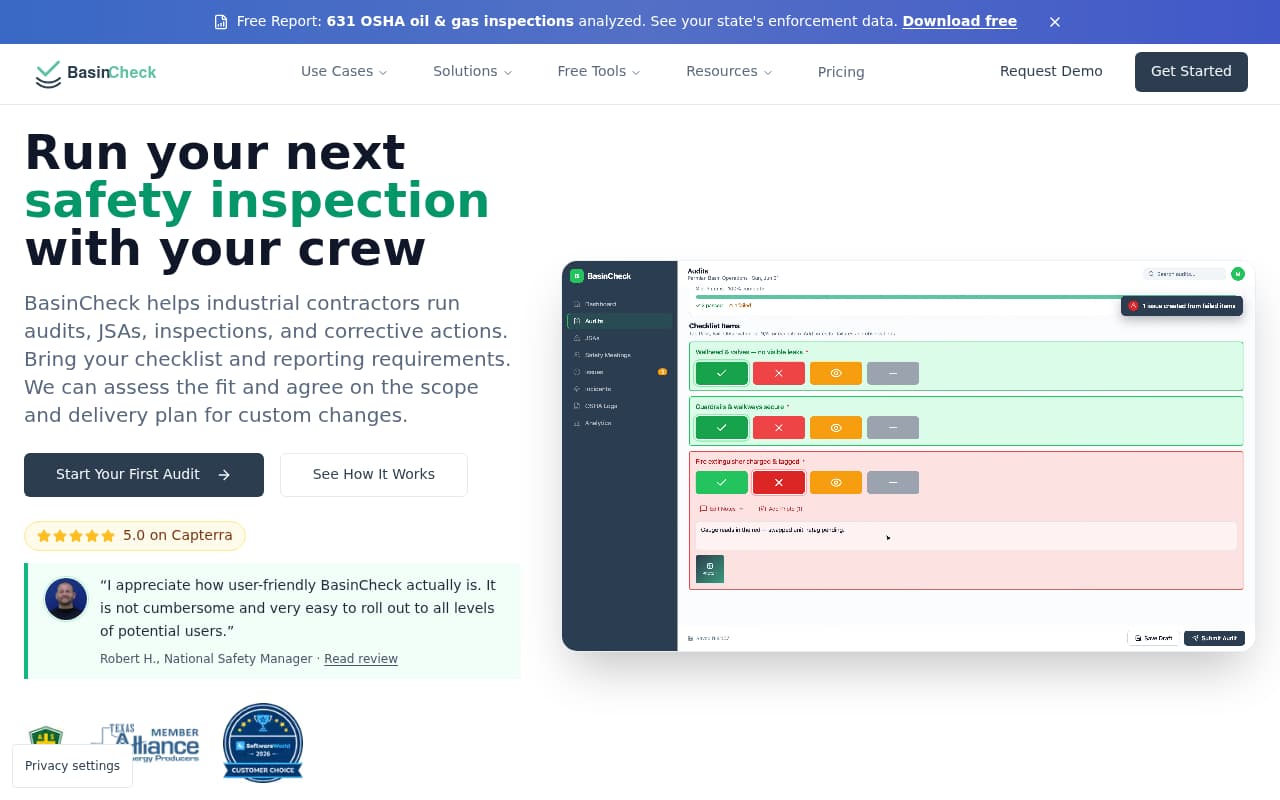The image size is (1280, 800).
Task: Click the five-star Capterra rating badge
Action: pos(135,536)
